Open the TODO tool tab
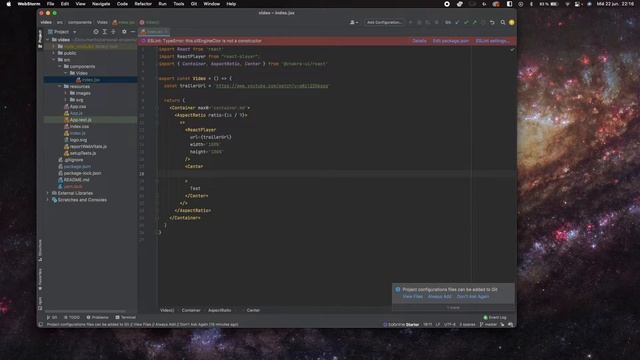640x360 pixels. (x=72, y=317)
